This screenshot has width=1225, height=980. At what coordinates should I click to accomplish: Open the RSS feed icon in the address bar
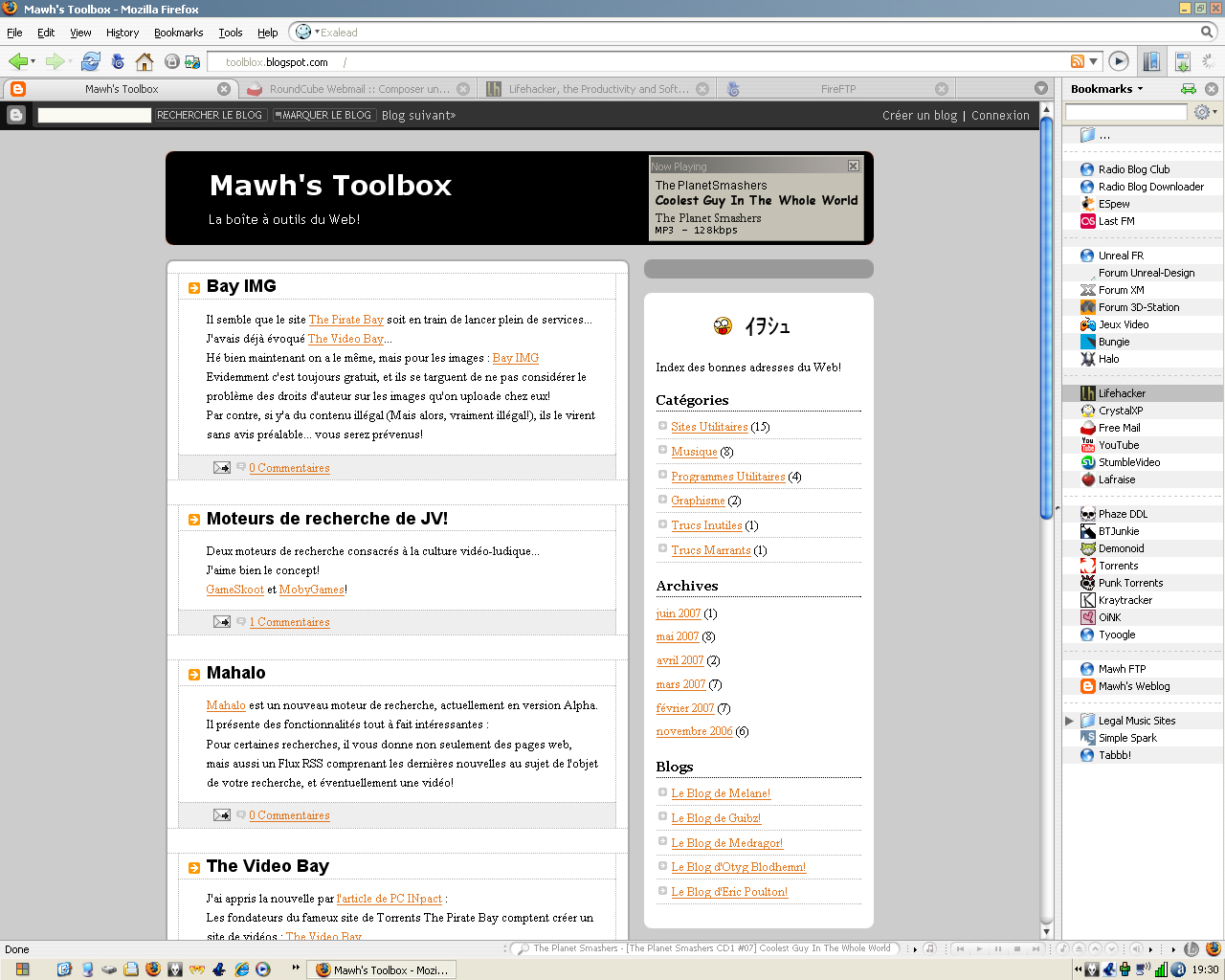click(x=1078, y=62)
